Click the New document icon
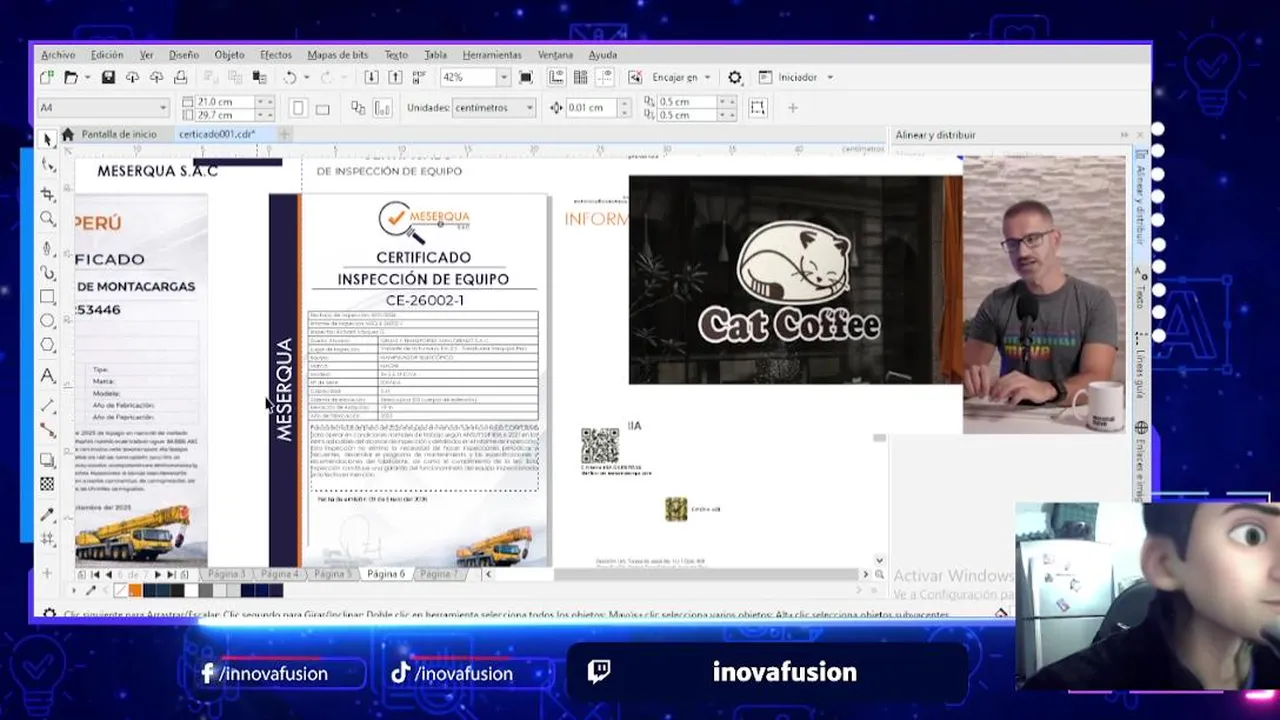1280x720 pixels. [46, 77]
